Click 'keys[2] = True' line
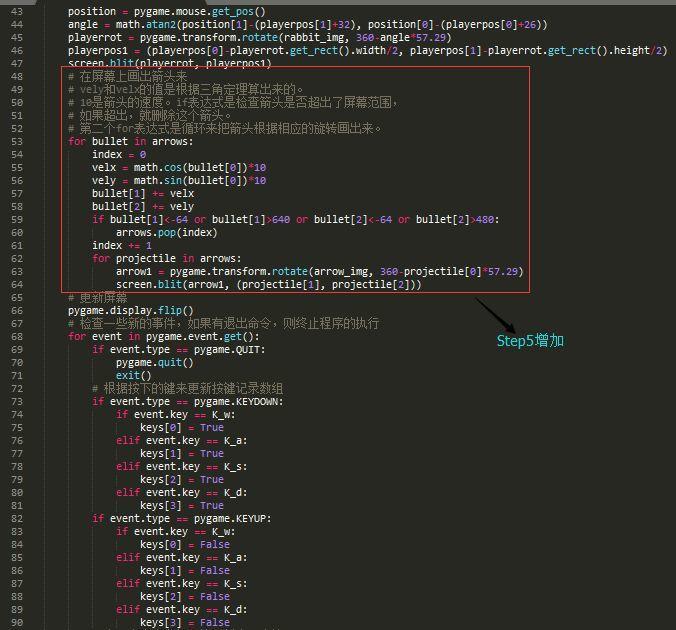Image resolution: width=676 pixels, height=630 pixels. (182, 480)
